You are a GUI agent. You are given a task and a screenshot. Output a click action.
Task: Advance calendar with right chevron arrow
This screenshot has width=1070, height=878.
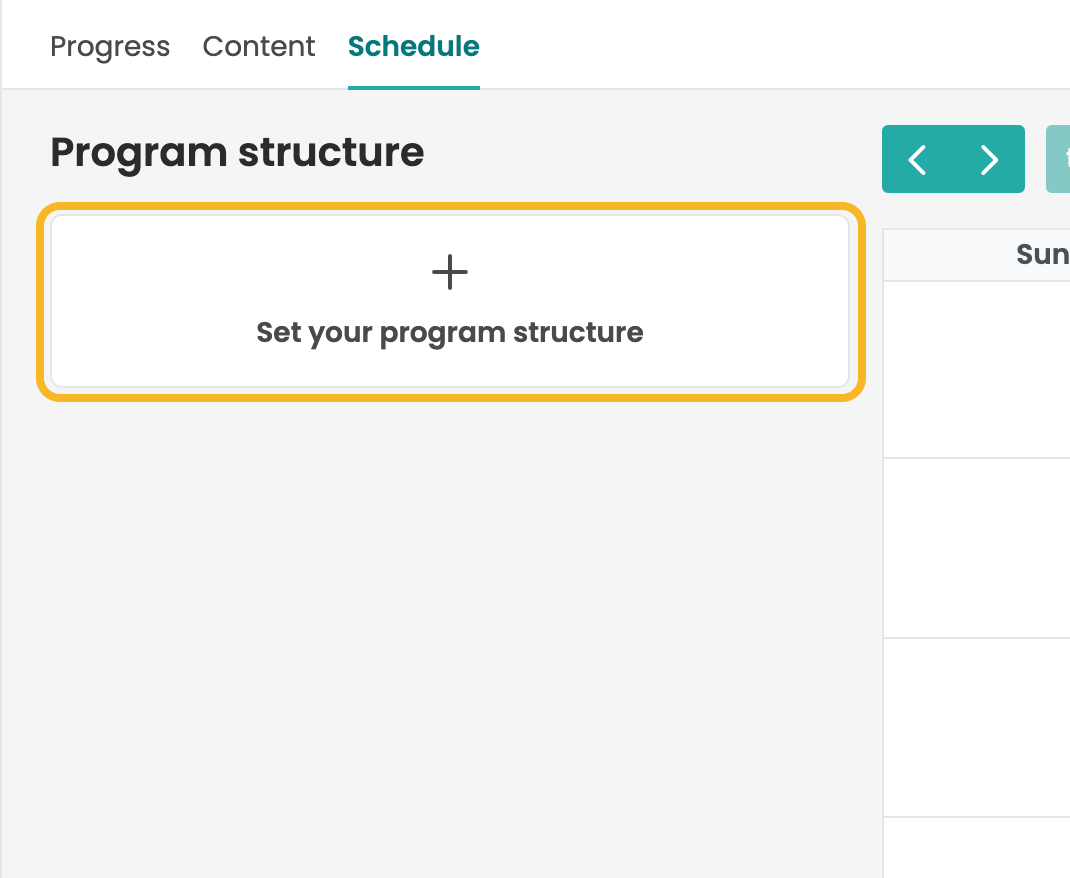pyautogui.click(x=989, y=160)
